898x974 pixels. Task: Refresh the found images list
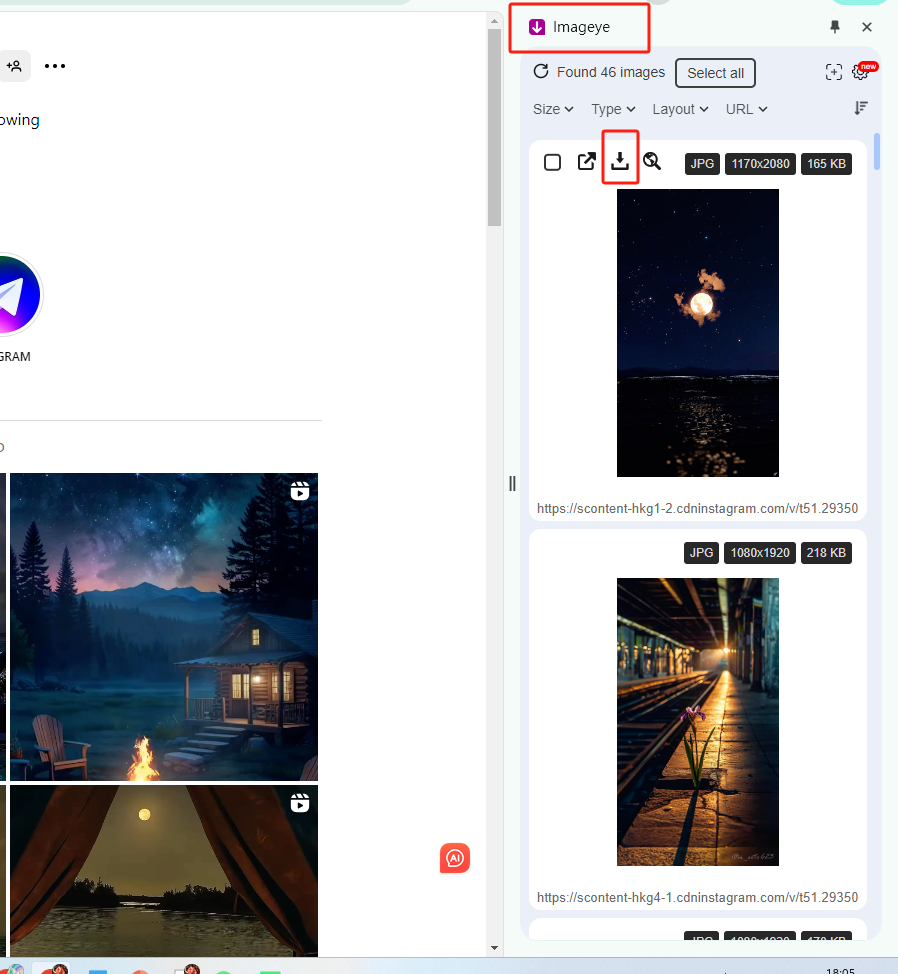(x=541, y=71)
